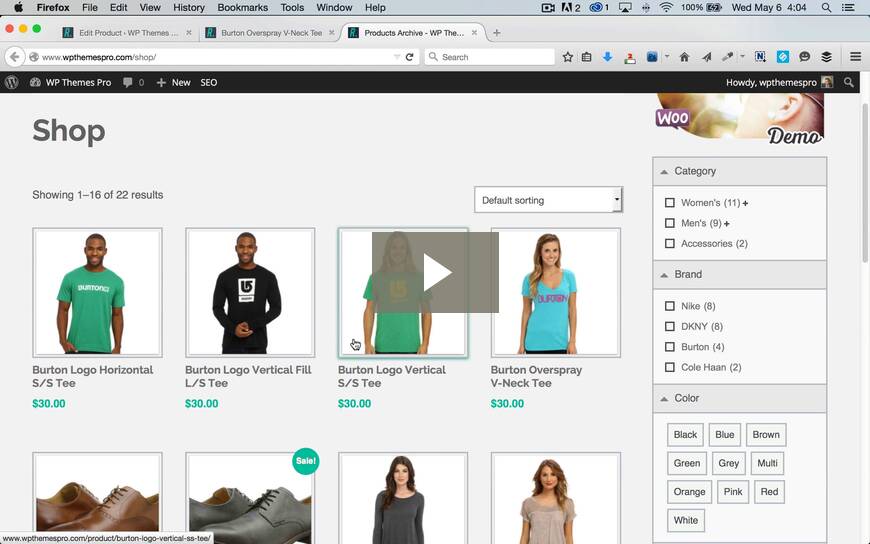
Task: Filter by Pink color swatch
Action: pos(732,492)
